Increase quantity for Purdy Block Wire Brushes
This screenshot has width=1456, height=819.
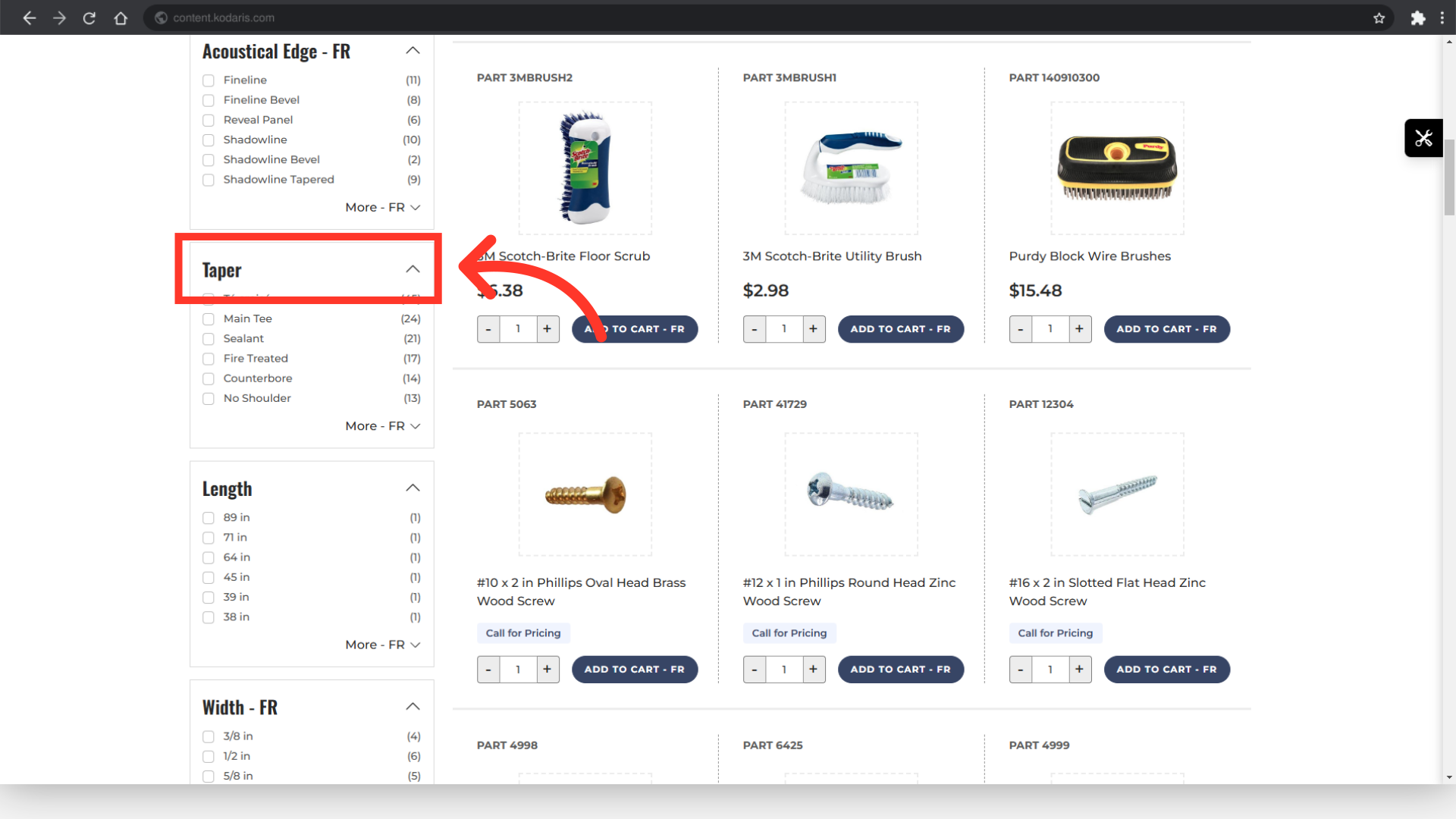coord(1078,329)
